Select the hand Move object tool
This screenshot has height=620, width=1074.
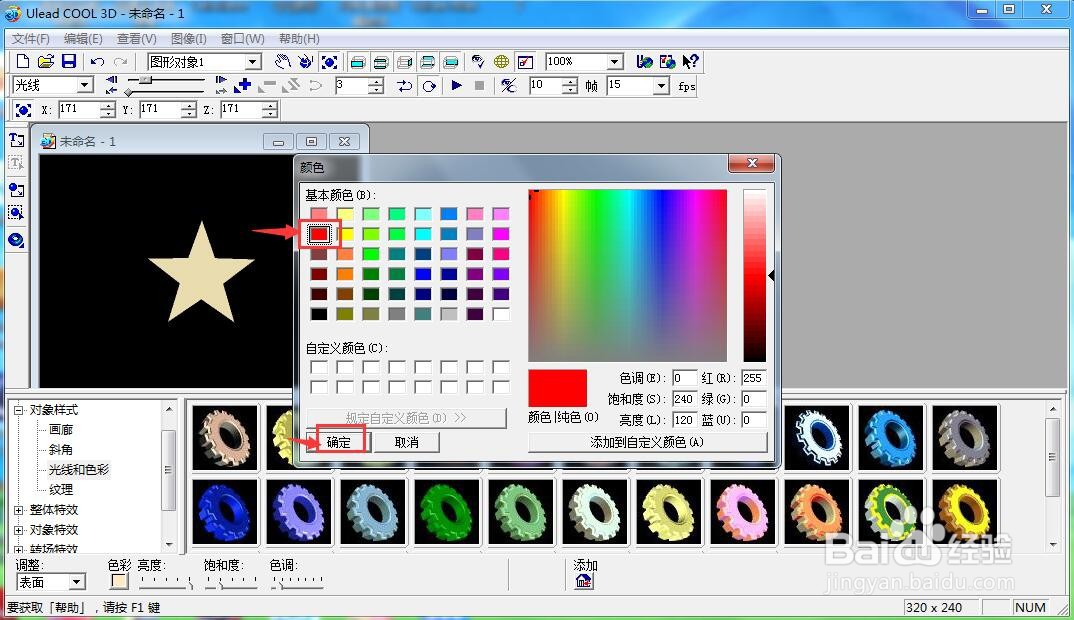[282, 62]
